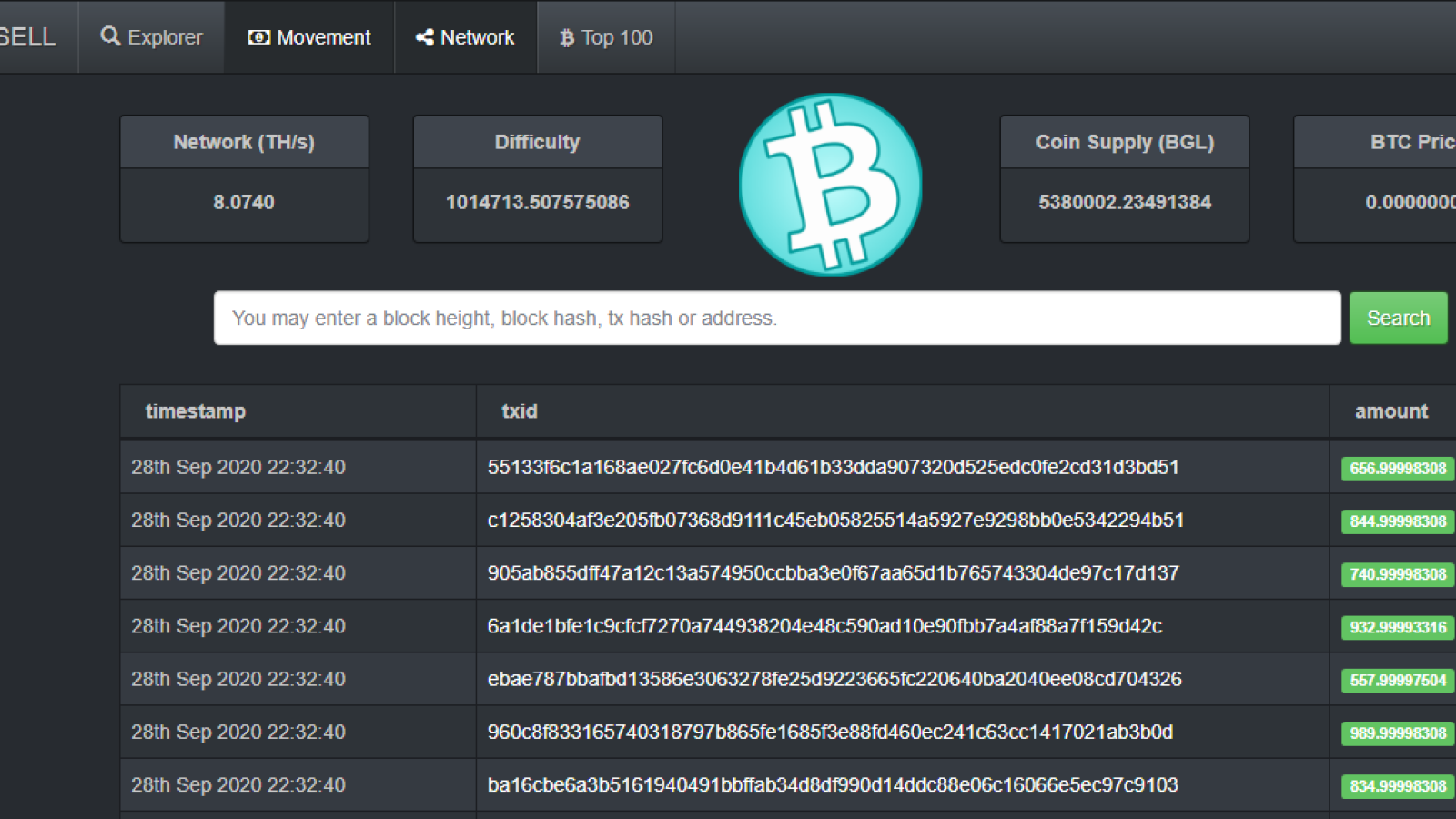The height and width of the screenshot is (819, 1456).
Task: Open transaction 6a1de1bfe1c9cfcf...
Action: point(824,626)
